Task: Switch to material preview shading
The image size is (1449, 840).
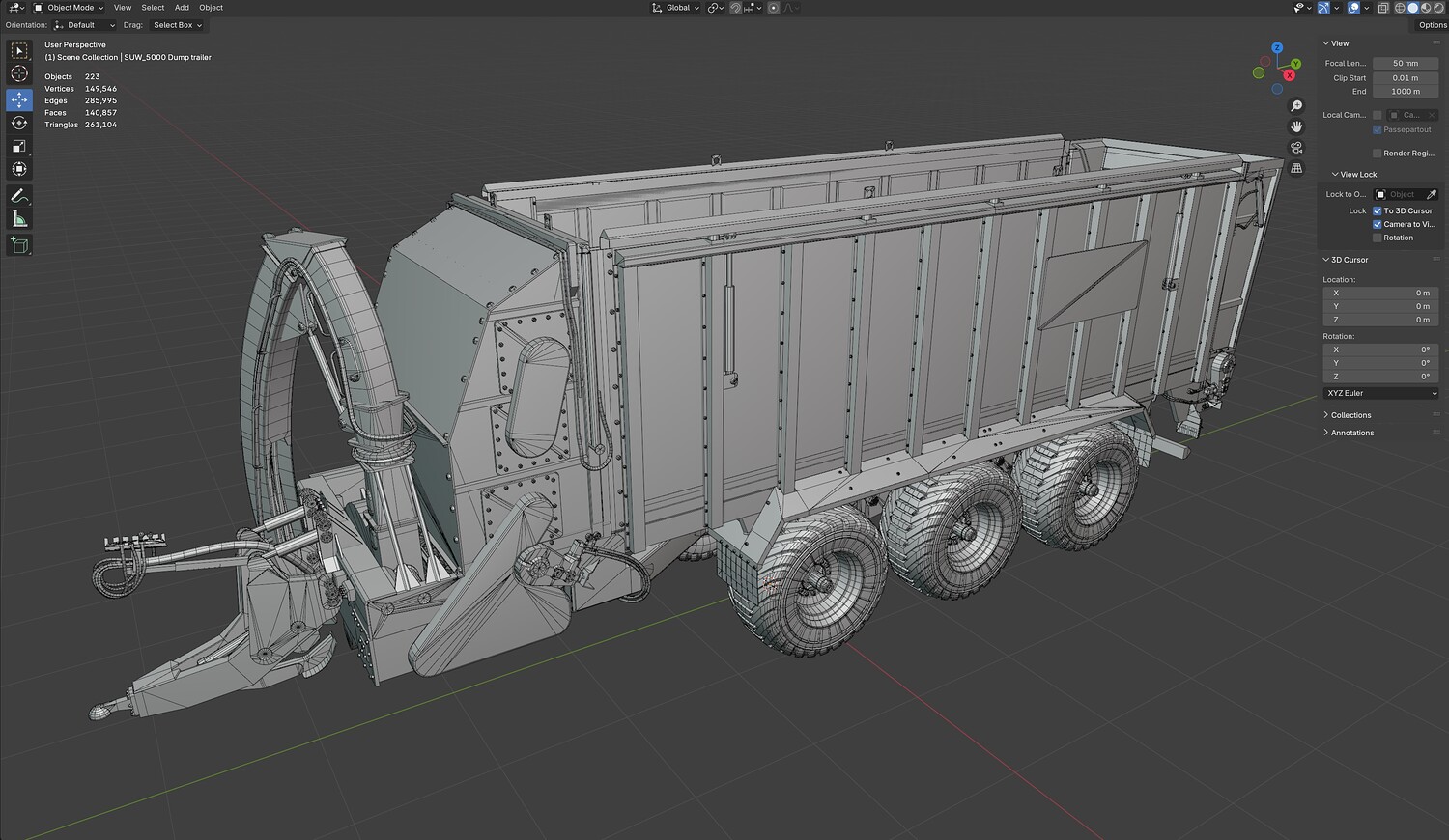Action: coord(1425,8)
